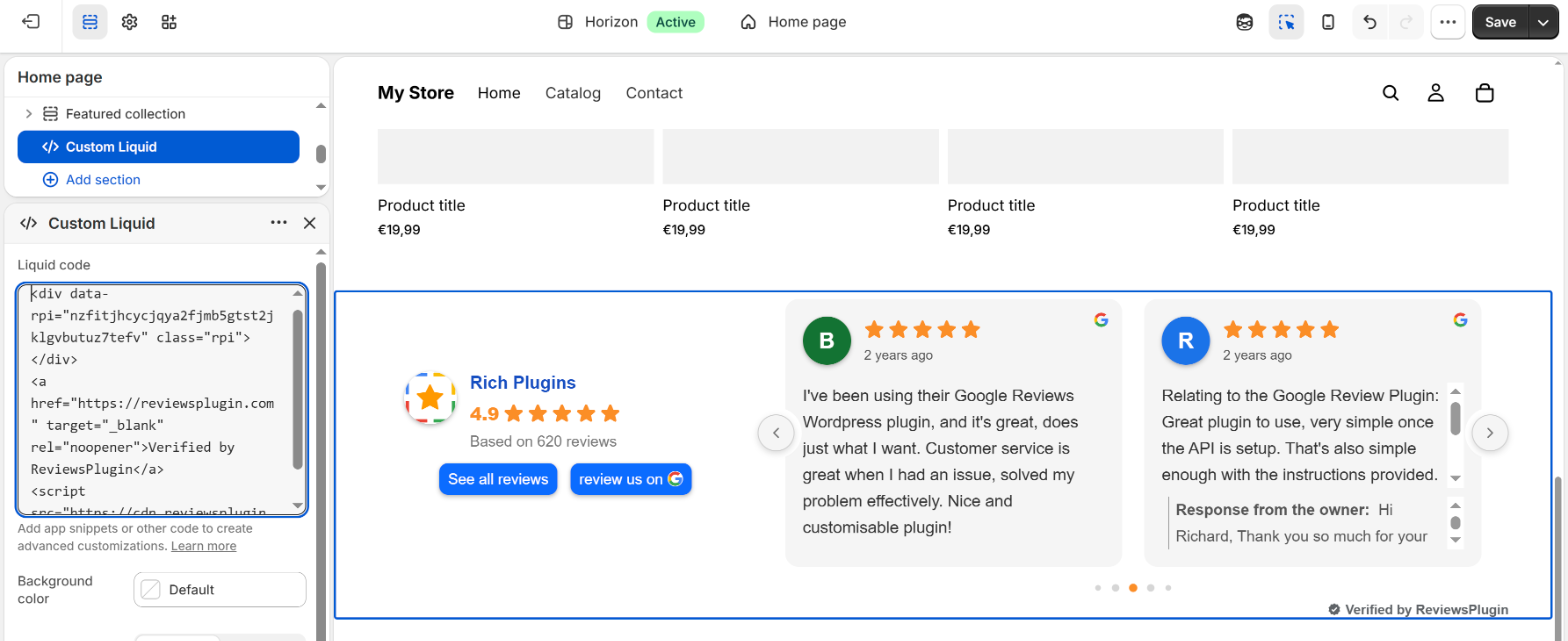Image resolution: width=1568 pixels, height=641 pixels.
Task: Open the Sections panel icon
Action: (x=90, y=22)
